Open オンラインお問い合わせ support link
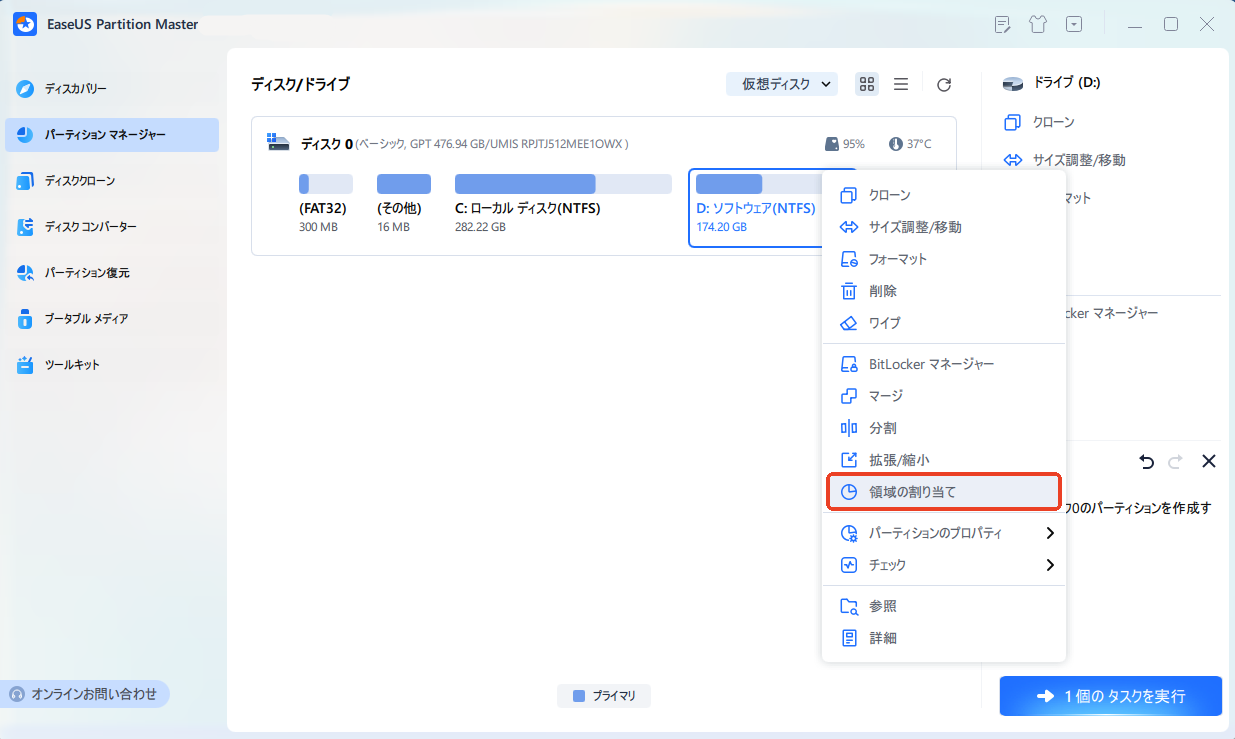 tap(85, 694)
